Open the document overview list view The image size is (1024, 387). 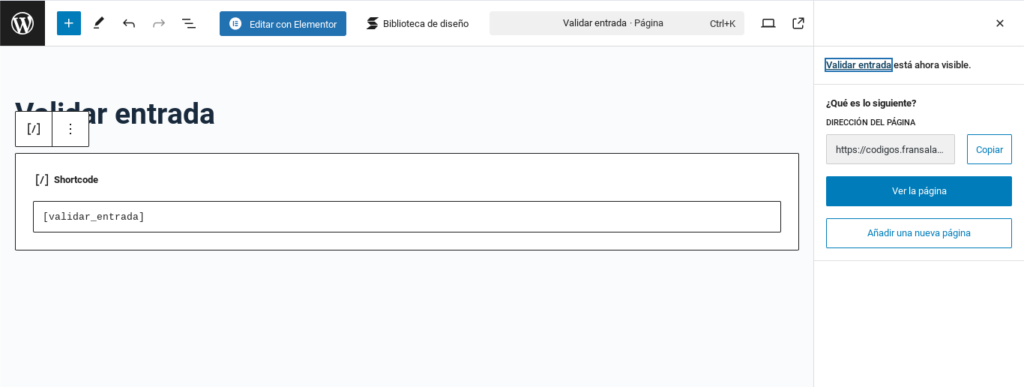(x=189, y=23)
